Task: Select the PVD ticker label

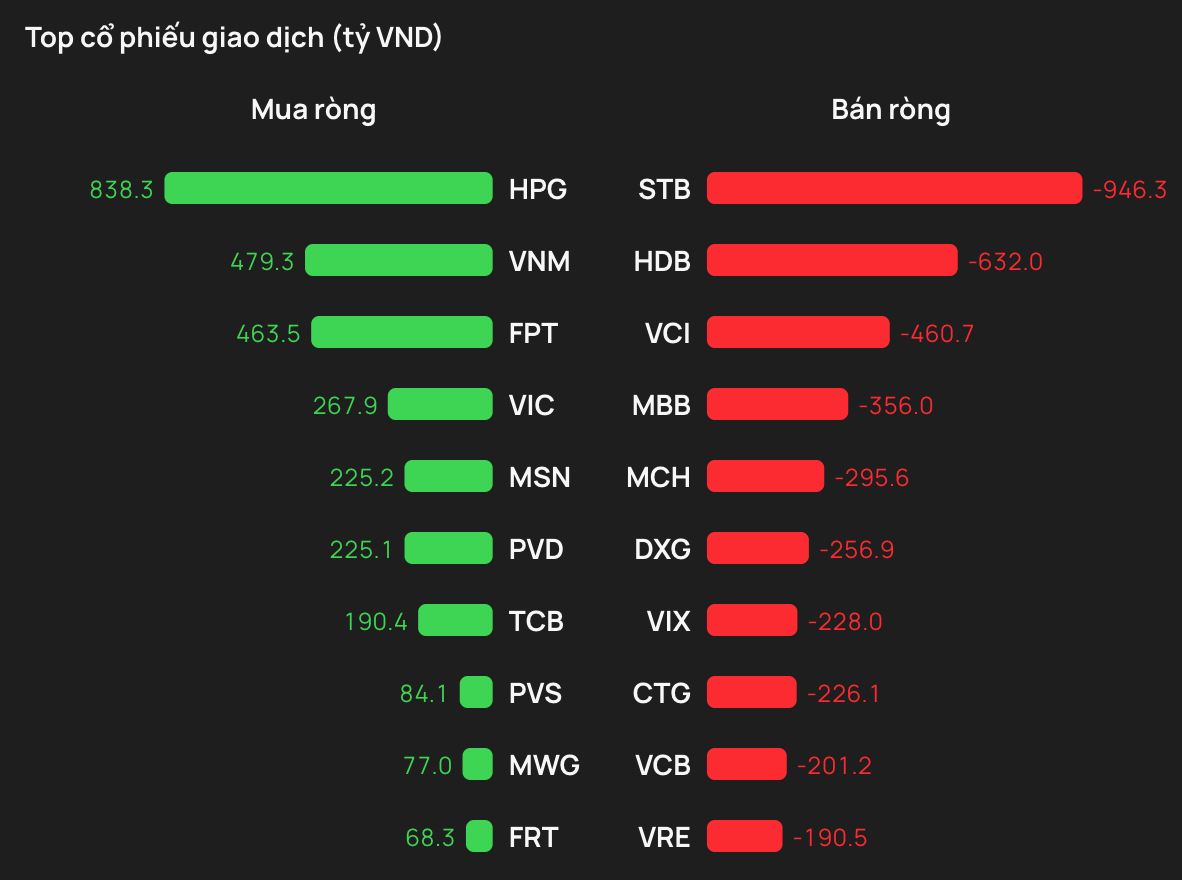Action: [x=536, y=549]
